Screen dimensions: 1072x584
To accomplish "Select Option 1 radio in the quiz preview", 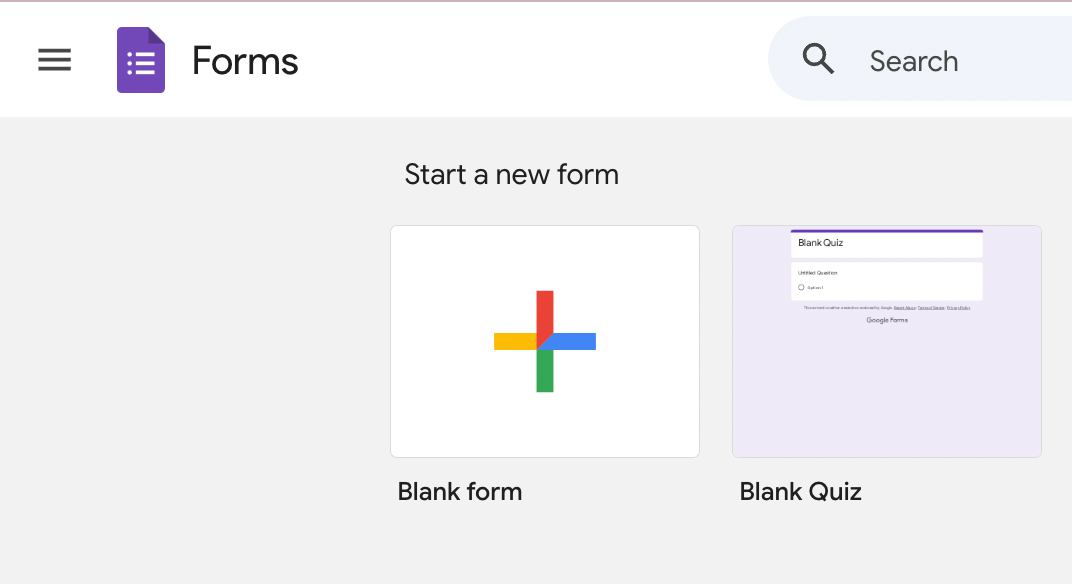I will click(x=801, y=287).
